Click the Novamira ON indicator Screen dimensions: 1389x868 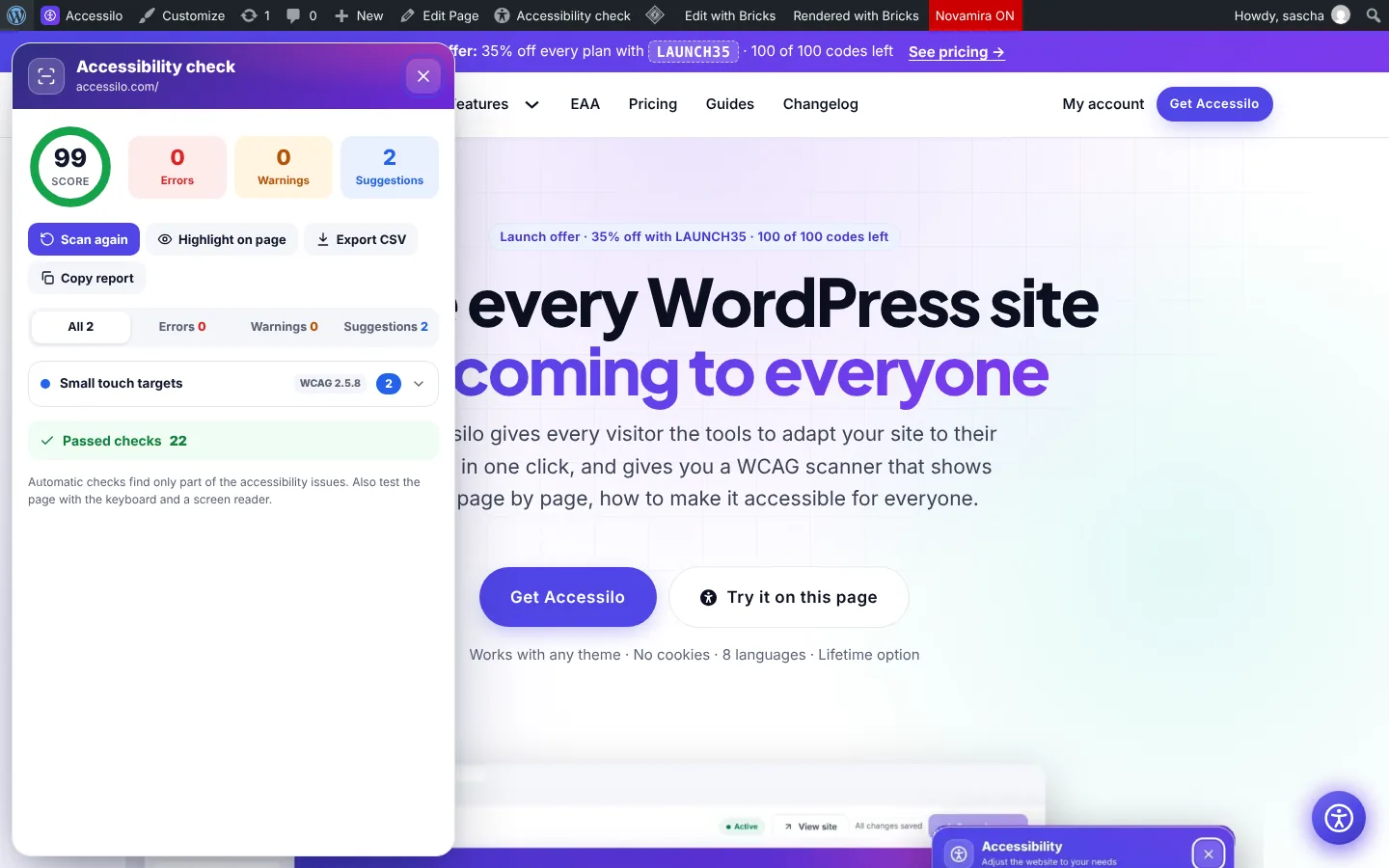(x=974, y=15)
